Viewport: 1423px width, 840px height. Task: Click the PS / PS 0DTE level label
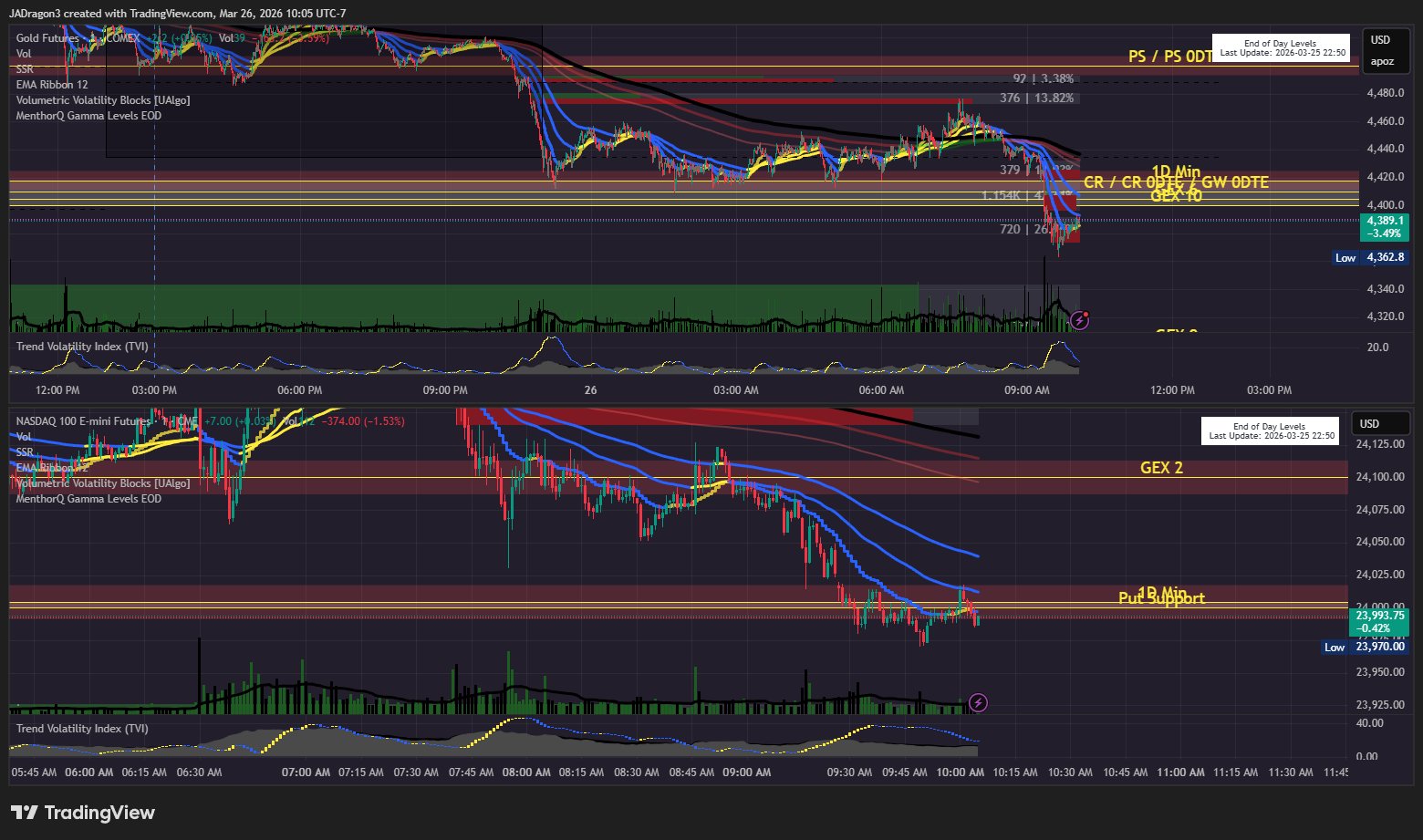click(1171, 57)
